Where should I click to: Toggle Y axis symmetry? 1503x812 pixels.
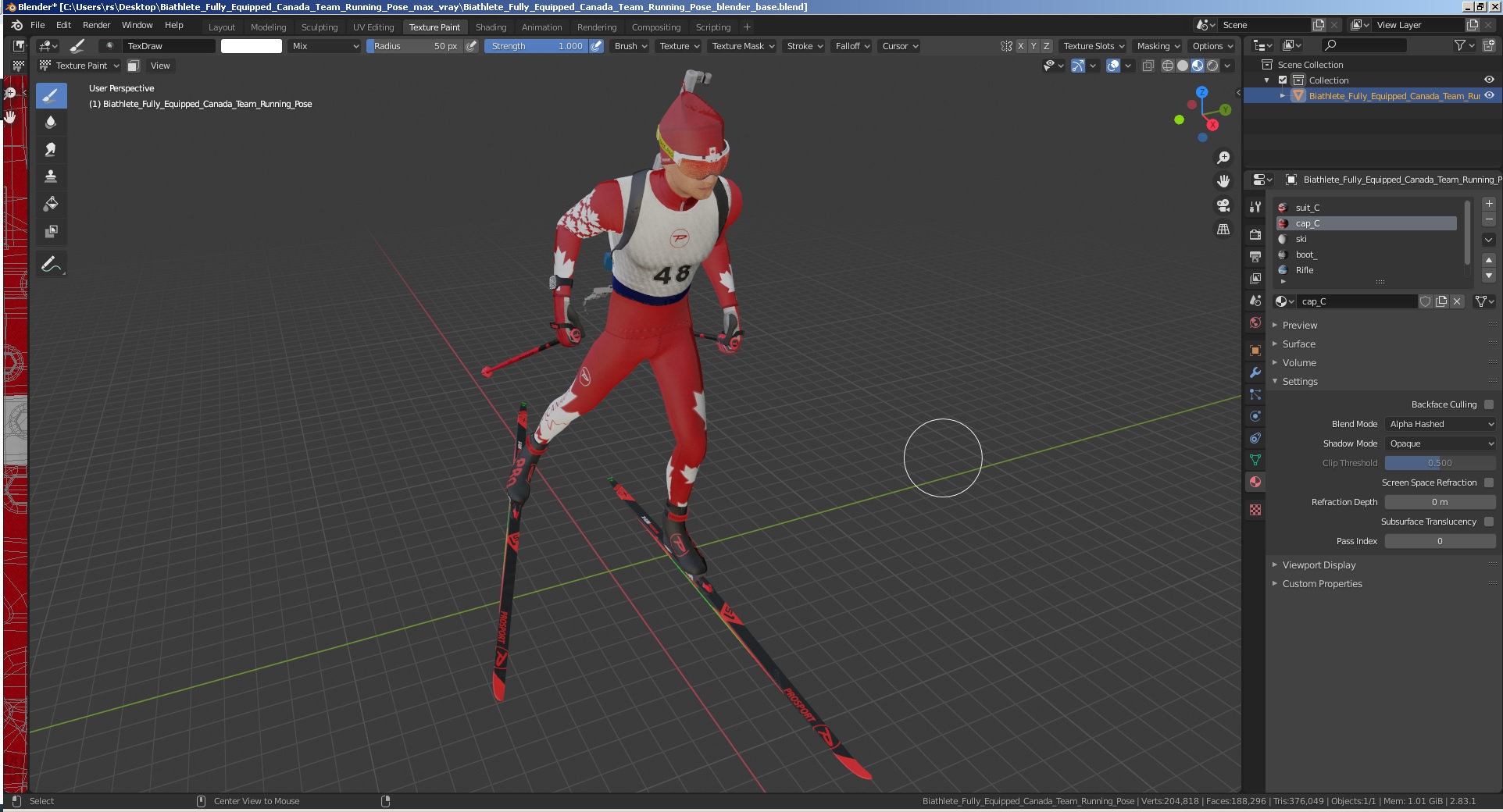(x=1034, y=46)
